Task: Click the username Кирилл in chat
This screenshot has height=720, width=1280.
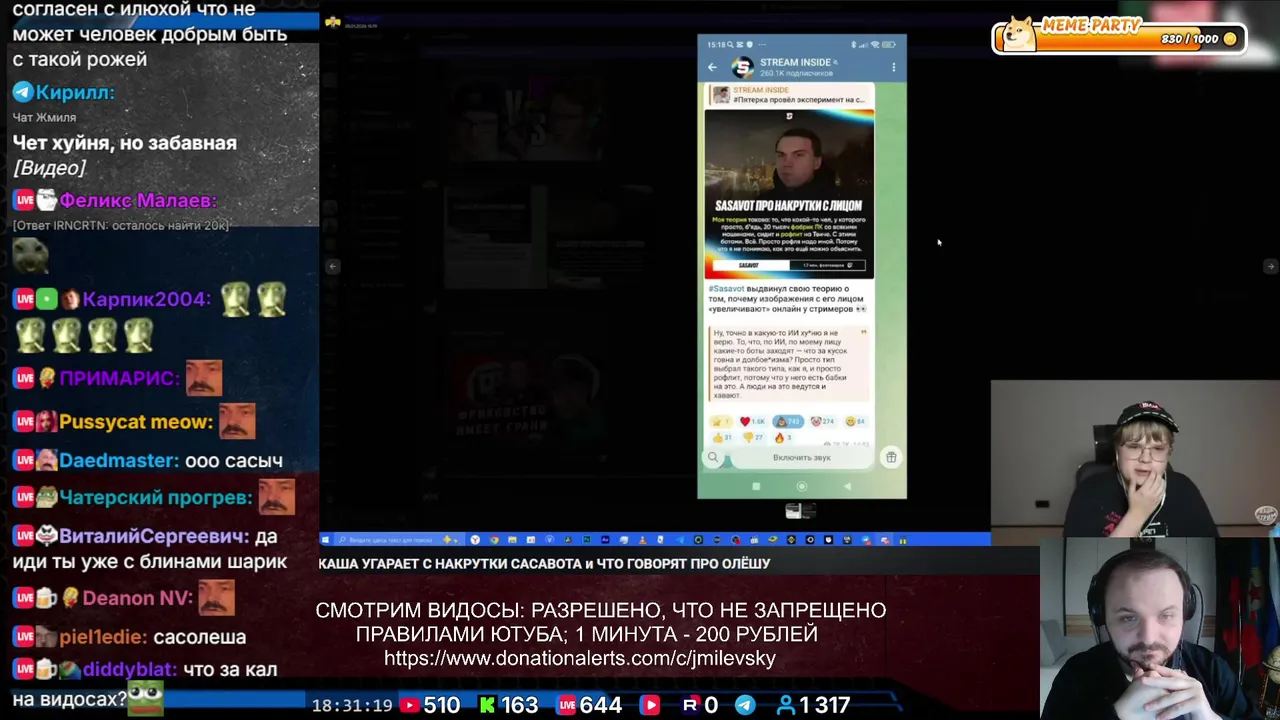Action: click(x=75, y=92)
